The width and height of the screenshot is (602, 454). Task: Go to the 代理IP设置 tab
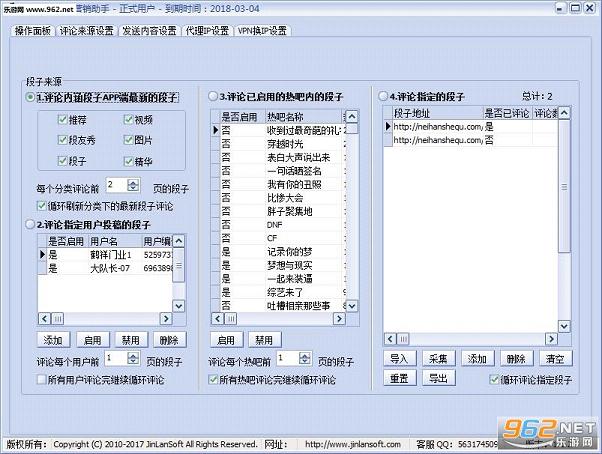(x=207, y=31)
